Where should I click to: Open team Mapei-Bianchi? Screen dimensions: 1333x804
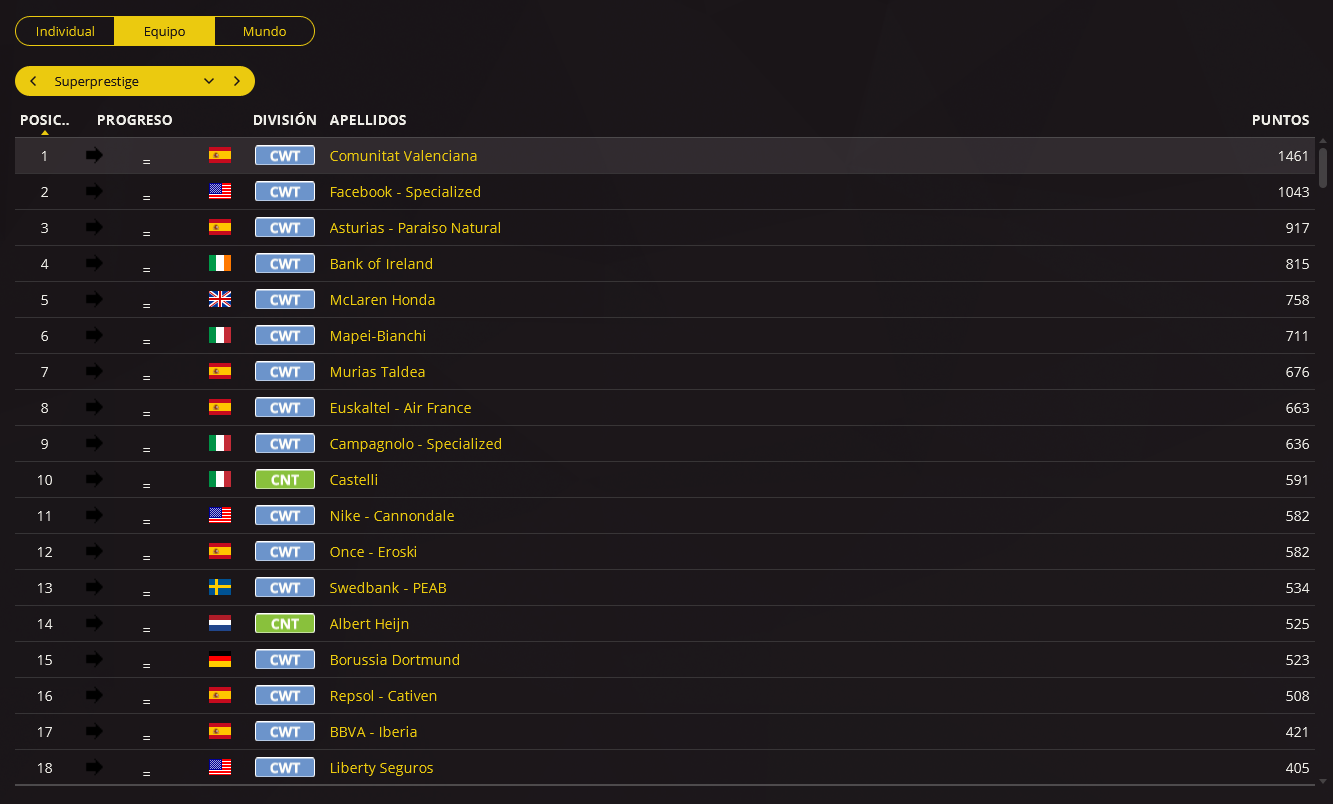(x=378, y=336)
